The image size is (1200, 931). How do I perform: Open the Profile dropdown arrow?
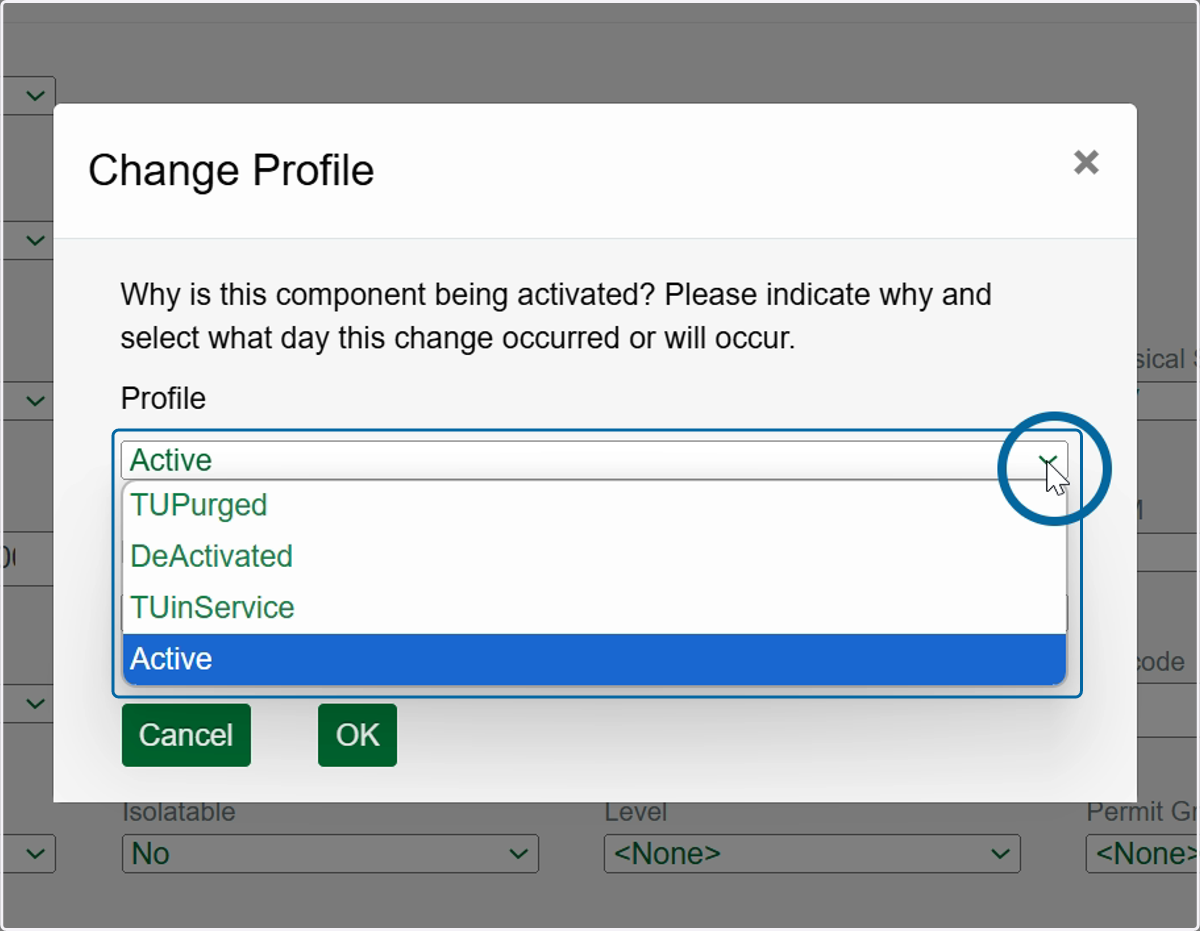1047,460
